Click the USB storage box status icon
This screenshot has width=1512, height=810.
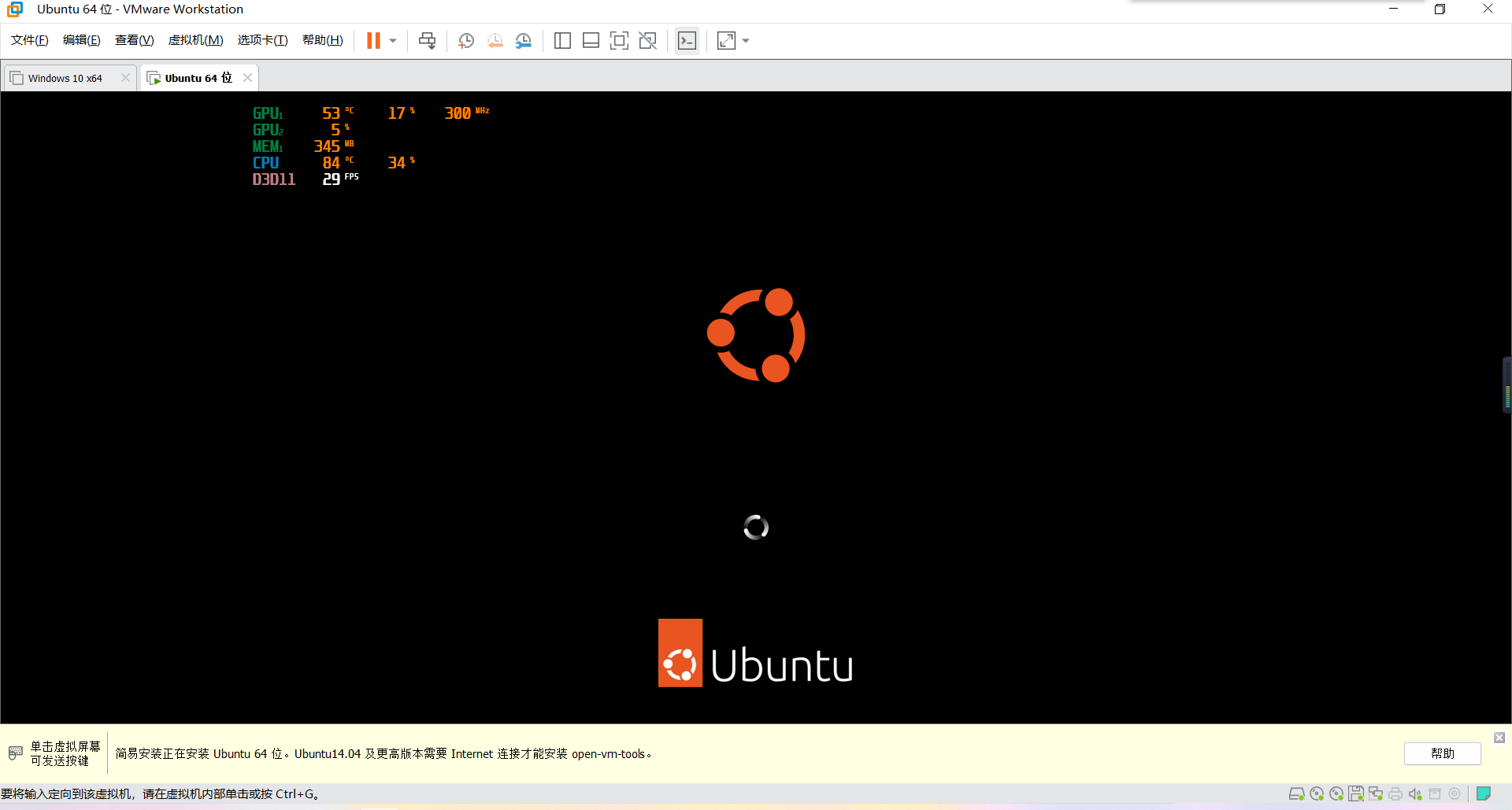click(x=1435, y=793)
